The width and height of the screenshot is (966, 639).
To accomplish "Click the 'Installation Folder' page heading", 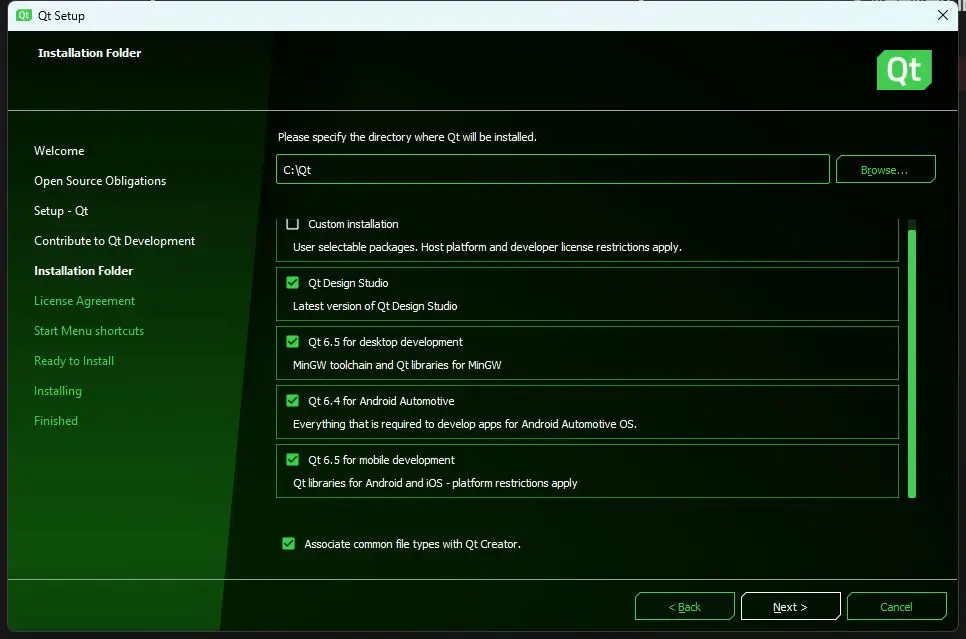I will click(89, 53).
